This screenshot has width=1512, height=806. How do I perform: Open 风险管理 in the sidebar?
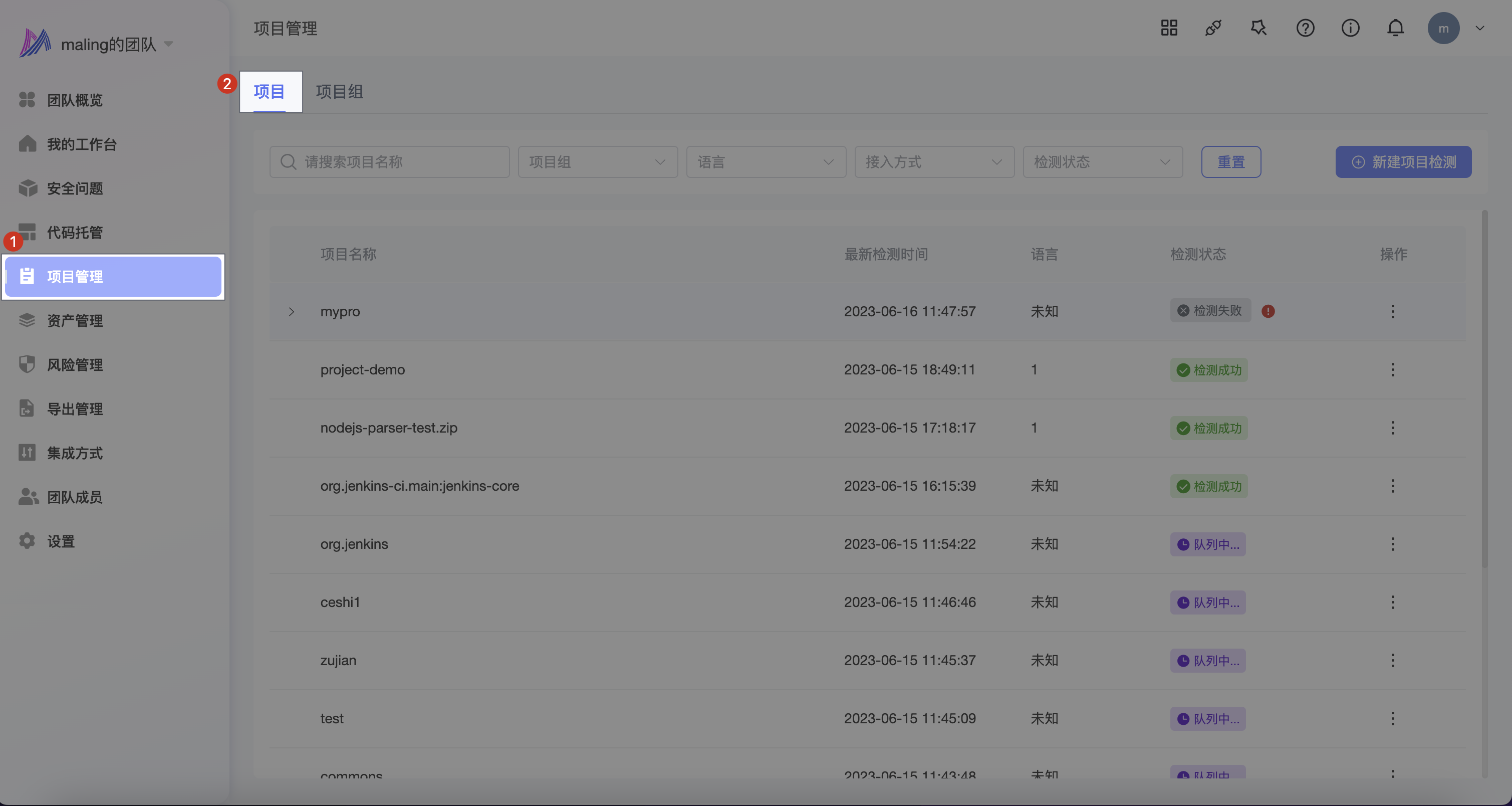(75, 365)
